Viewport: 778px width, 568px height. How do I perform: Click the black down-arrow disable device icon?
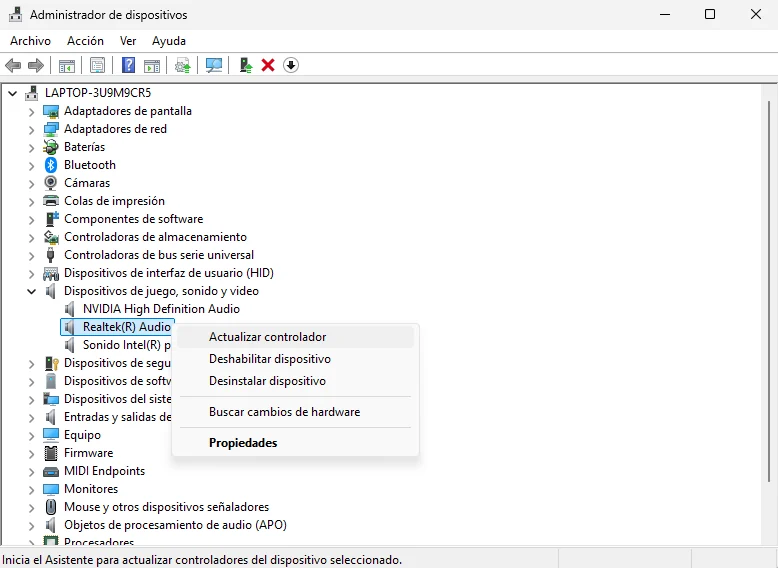291,65
